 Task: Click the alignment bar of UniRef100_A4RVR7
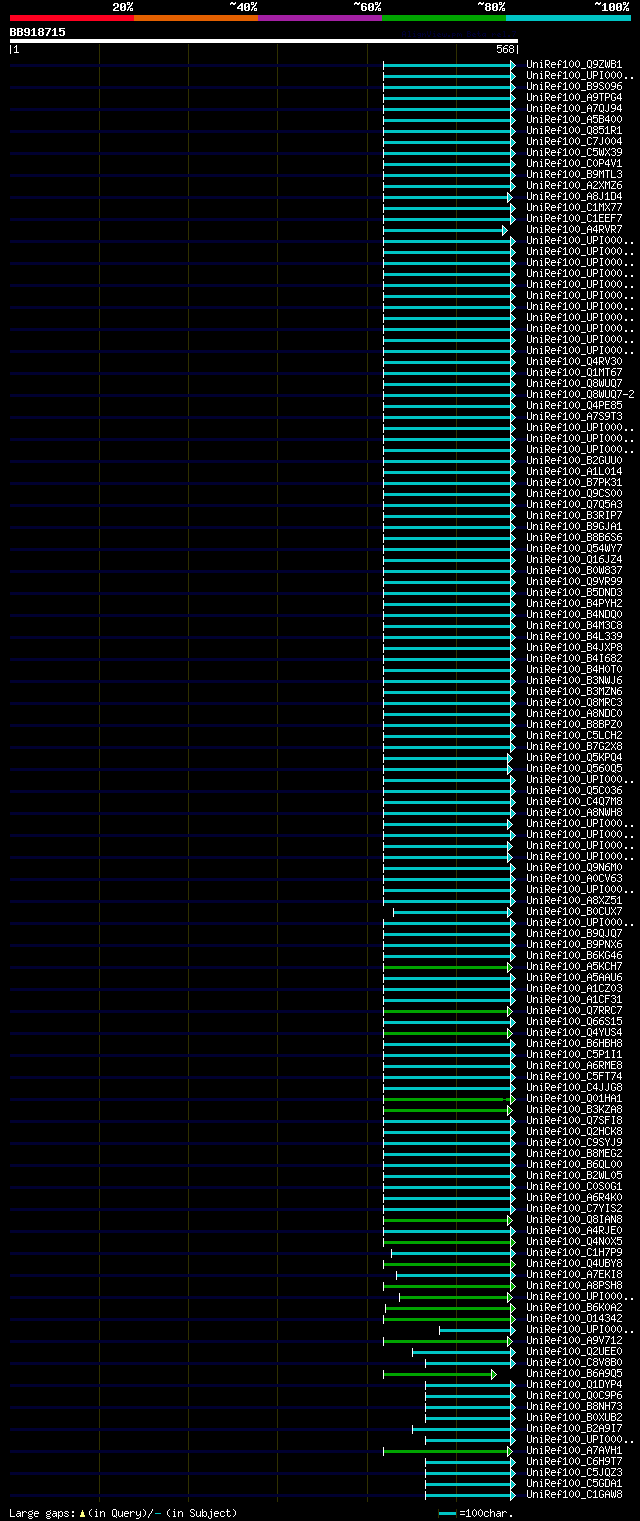tap(445, 231)
